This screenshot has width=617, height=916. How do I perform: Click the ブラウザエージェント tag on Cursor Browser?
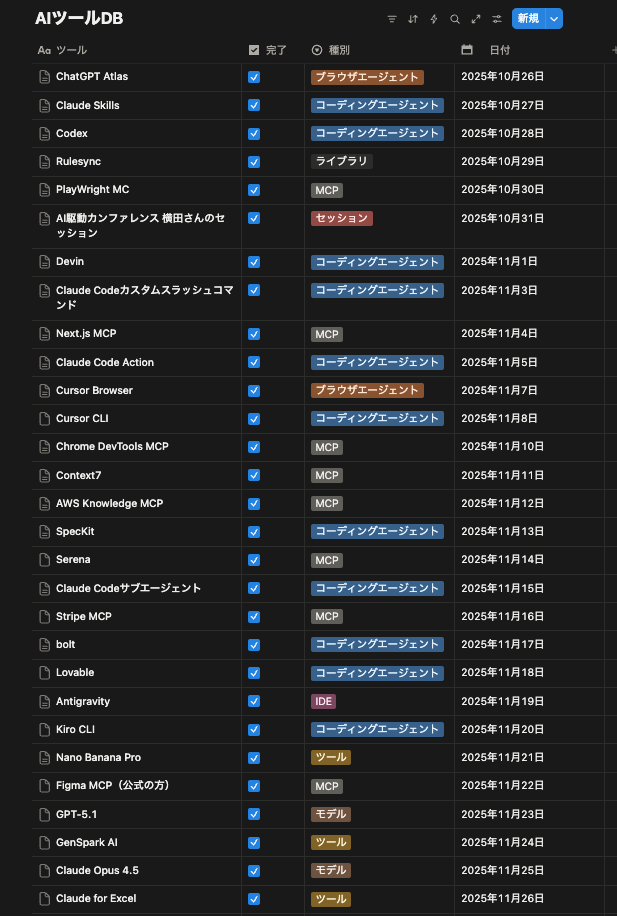370,390
